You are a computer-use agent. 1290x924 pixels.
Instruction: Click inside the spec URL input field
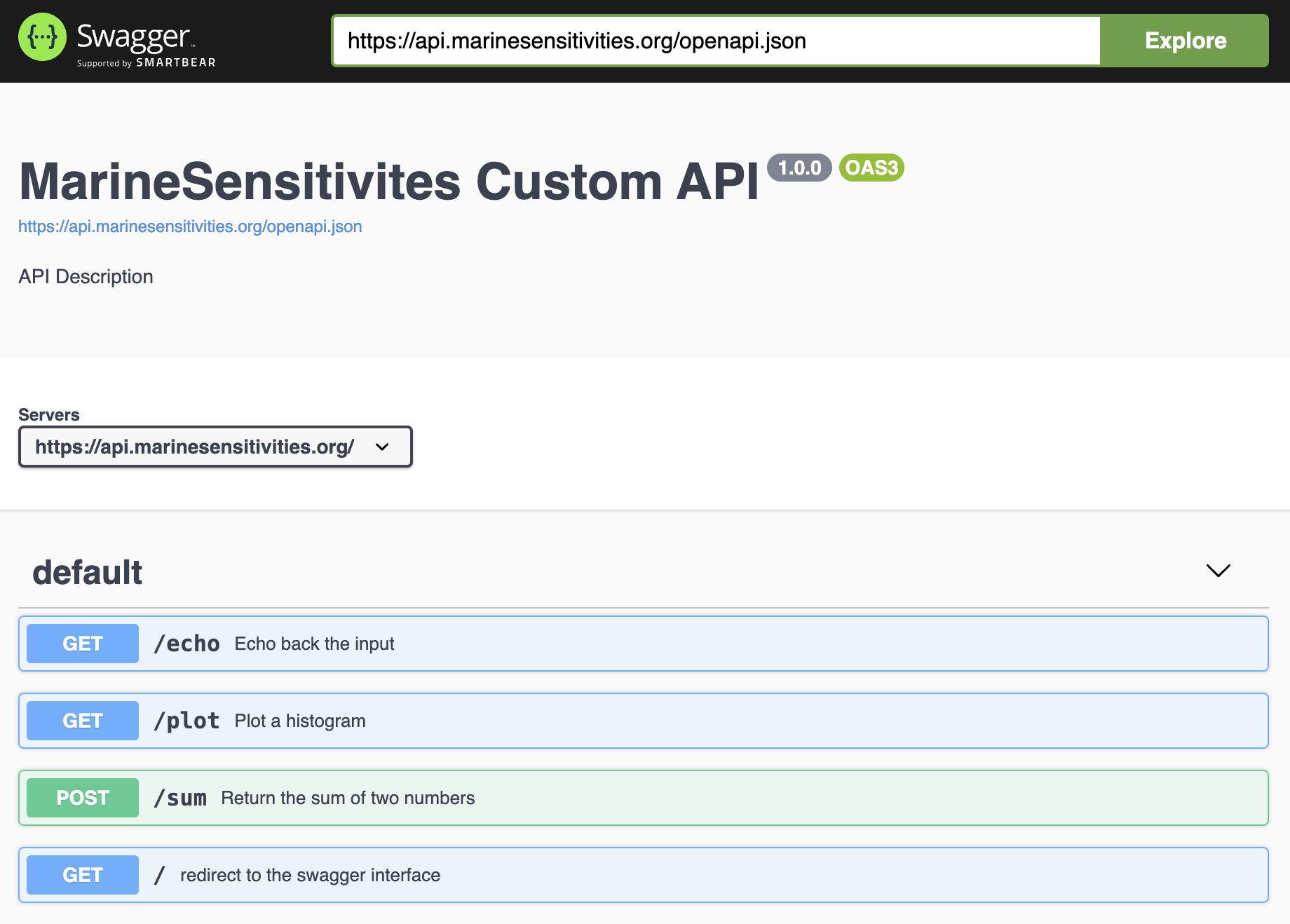pyautogui.click(x=715, y=40)
